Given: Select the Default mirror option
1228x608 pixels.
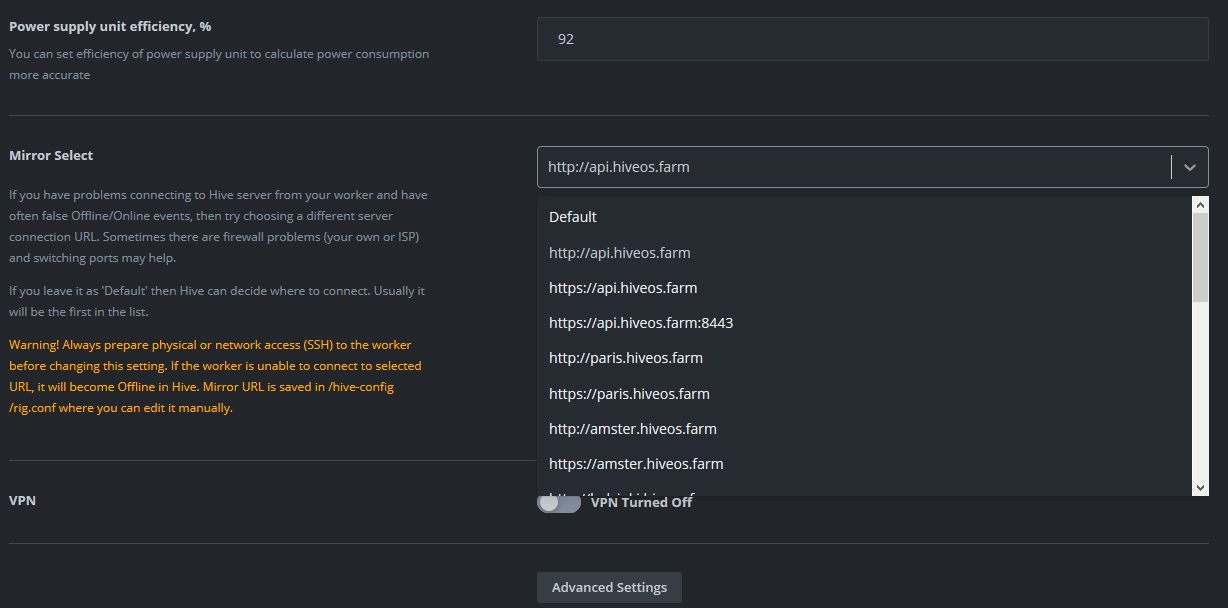Looking at the screenshot, I should click(x=573, y=217).
